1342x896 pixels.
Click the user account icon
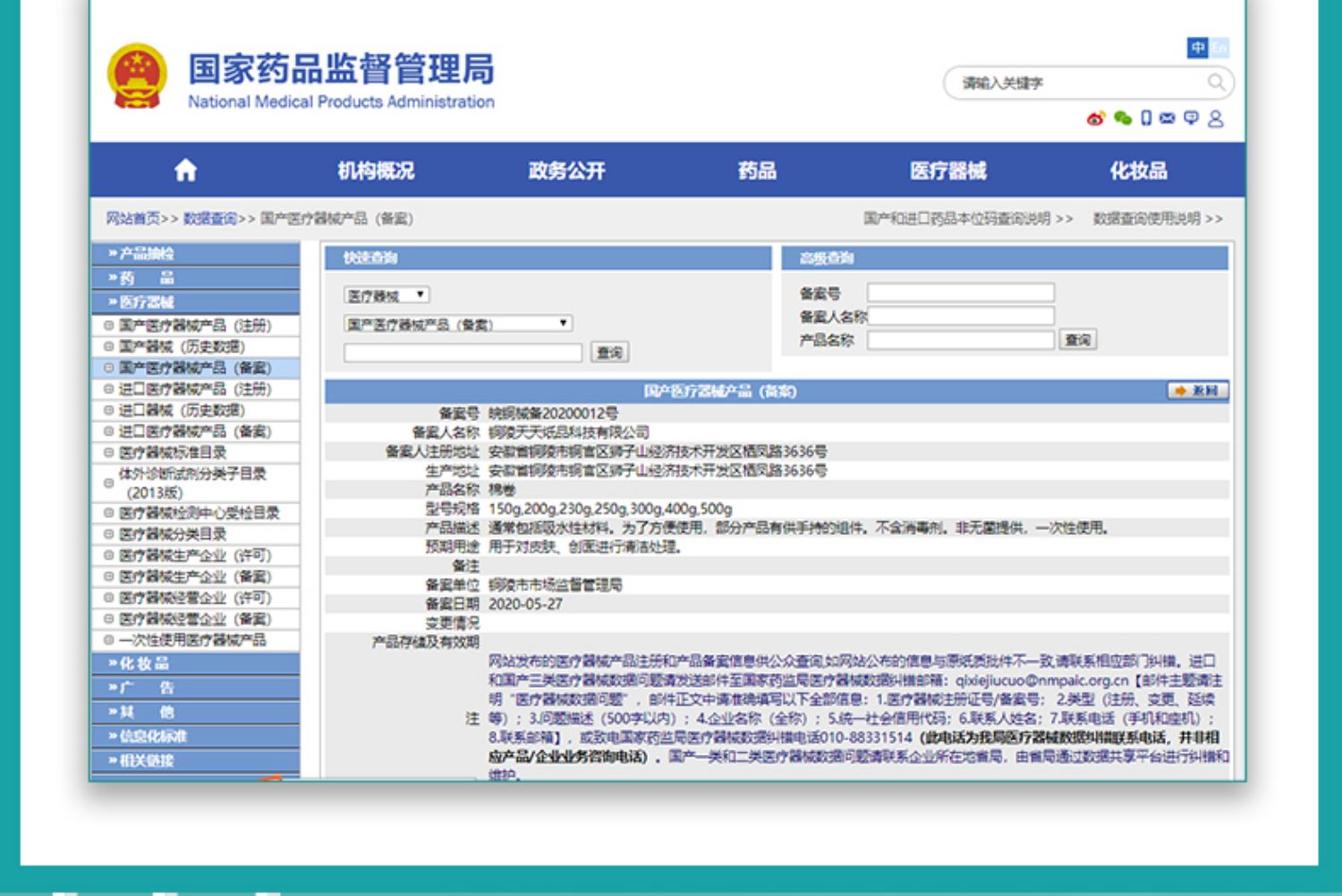tap(1215, 118)
